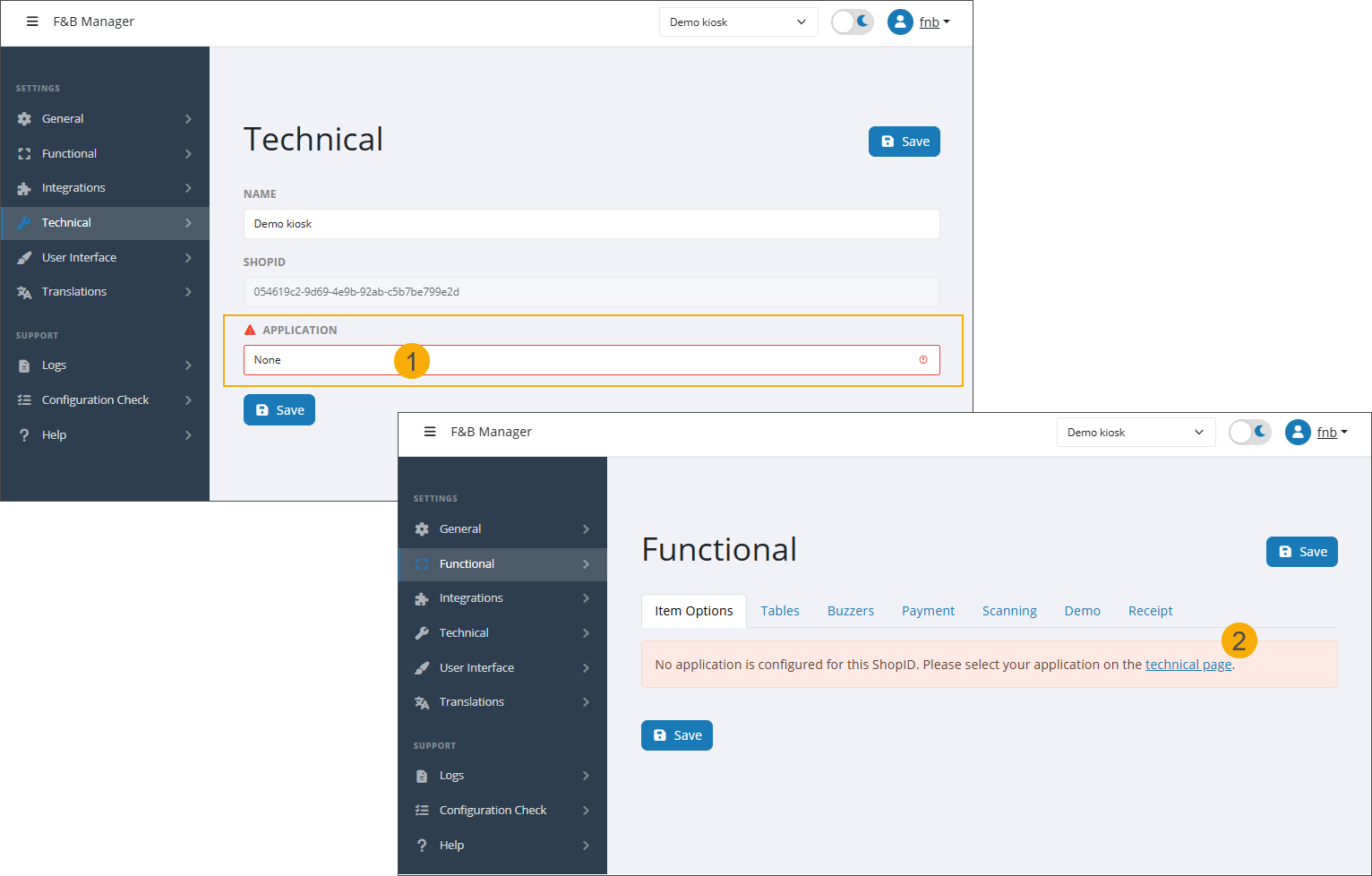Click inside the Name input field

[591, 224]
